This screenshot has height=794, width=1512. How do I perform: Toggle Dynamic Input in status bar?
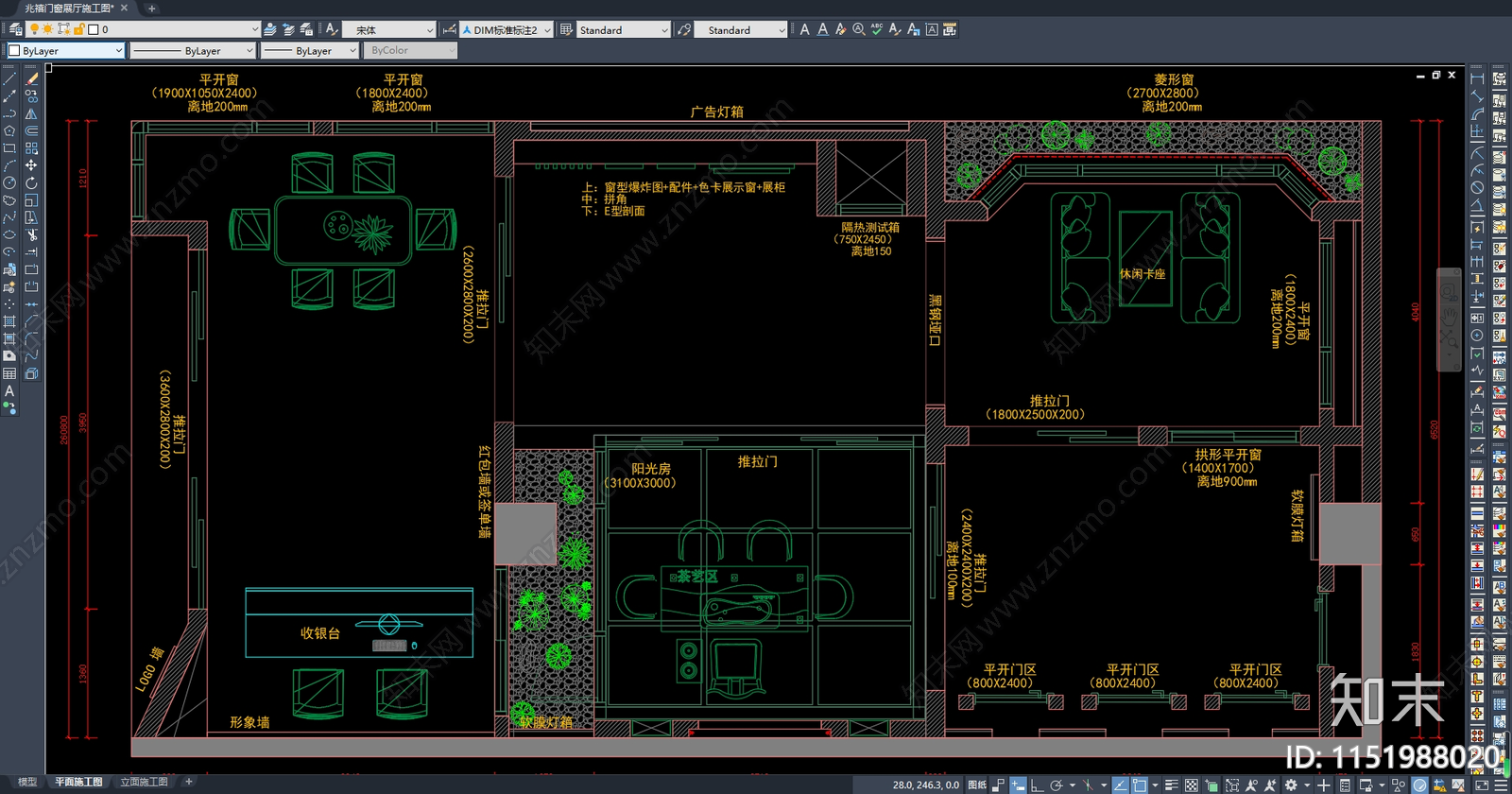1018,785
